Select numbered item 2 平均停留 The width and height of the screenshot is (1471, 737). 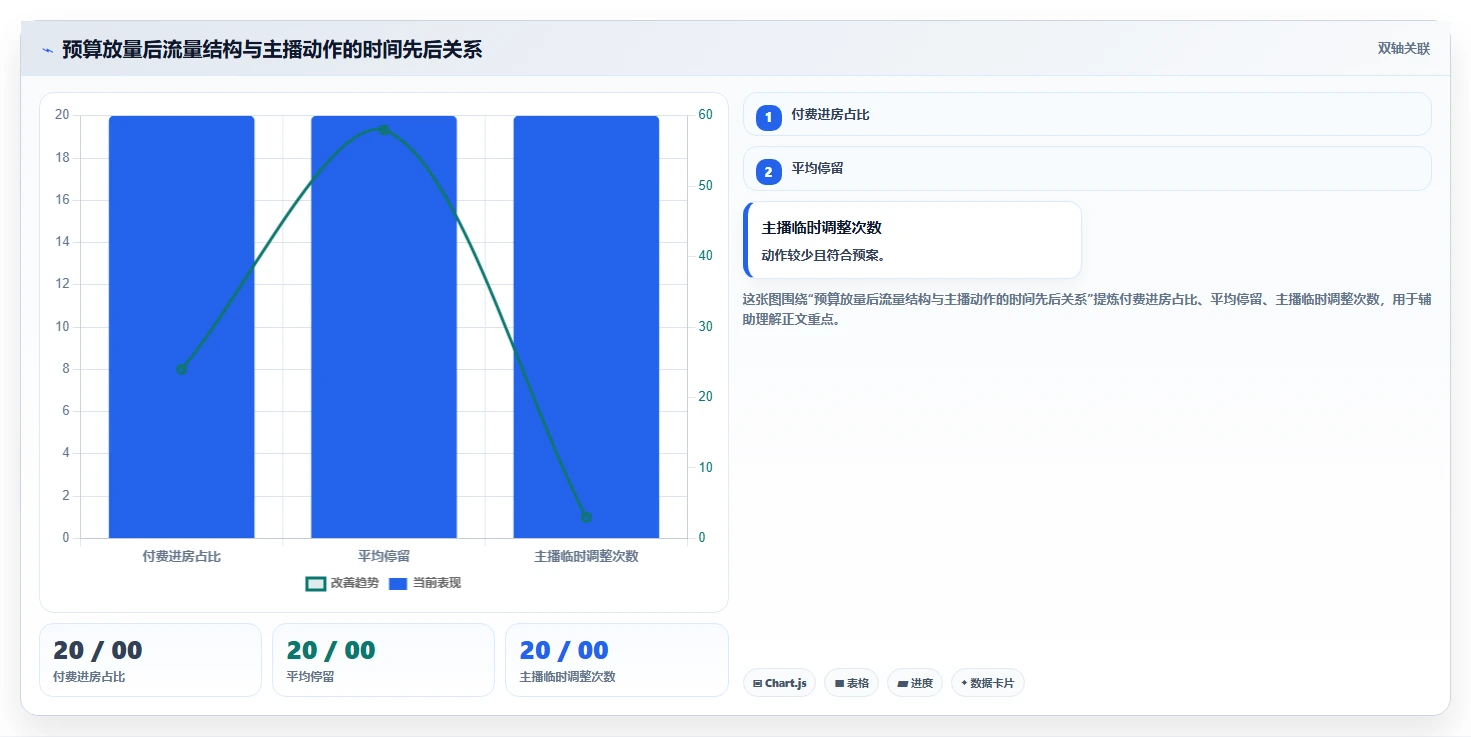1087,168
